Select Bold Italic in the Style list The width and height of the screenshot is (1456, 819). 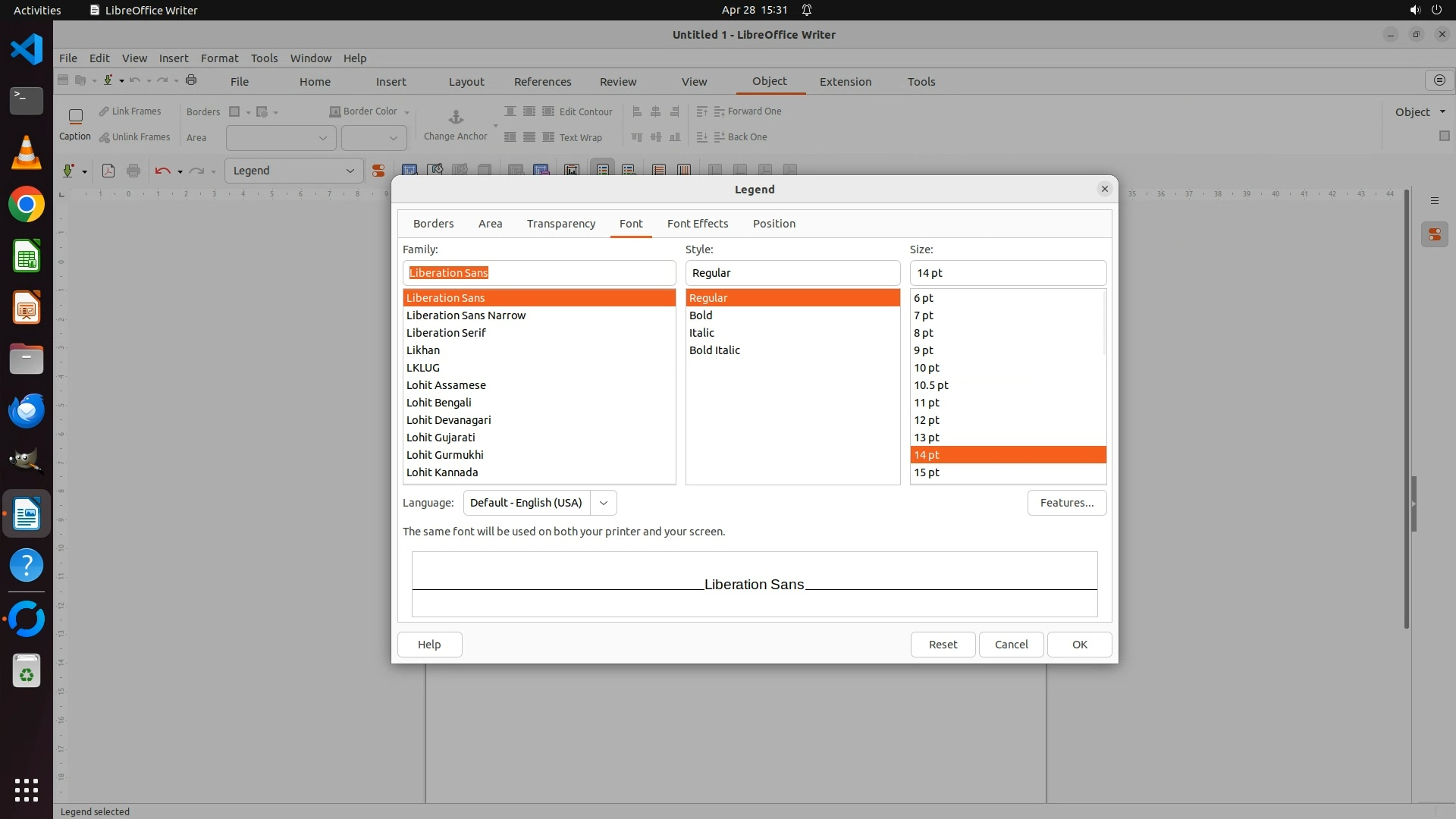714,350
